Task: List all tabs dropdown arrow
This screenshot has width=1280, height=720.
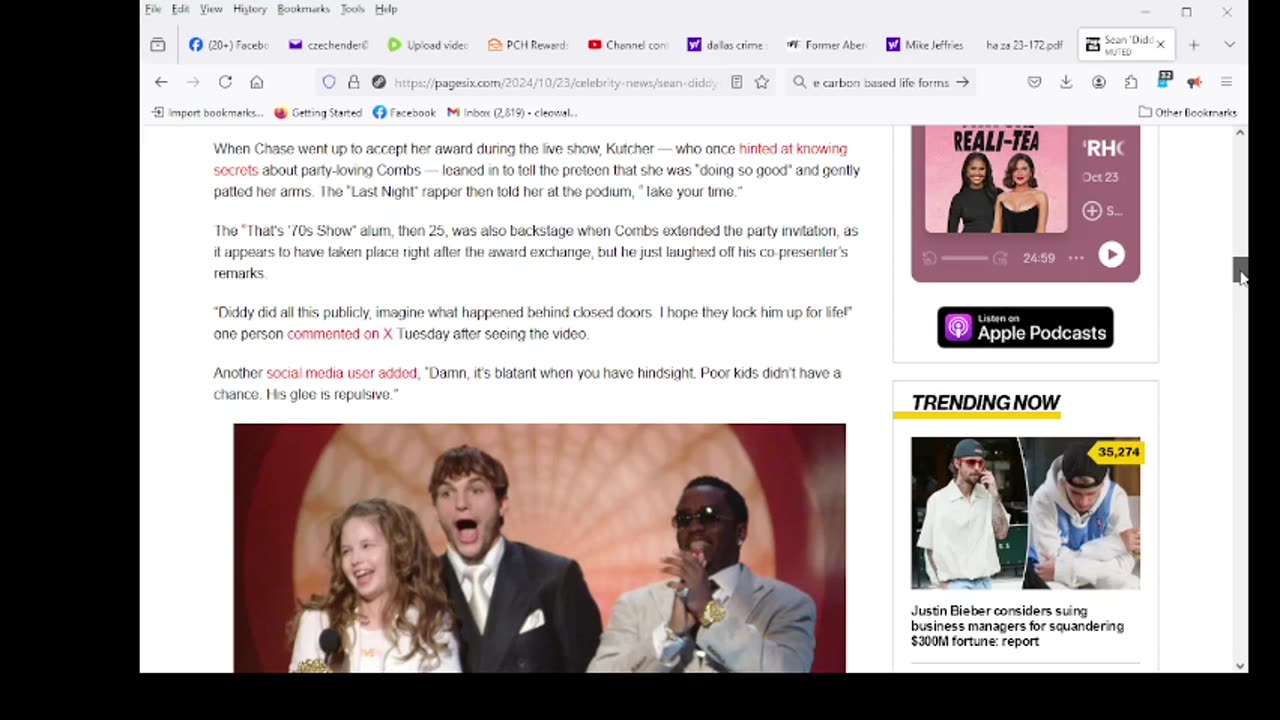Action: pyautogui.click(x=1229, y=45)
